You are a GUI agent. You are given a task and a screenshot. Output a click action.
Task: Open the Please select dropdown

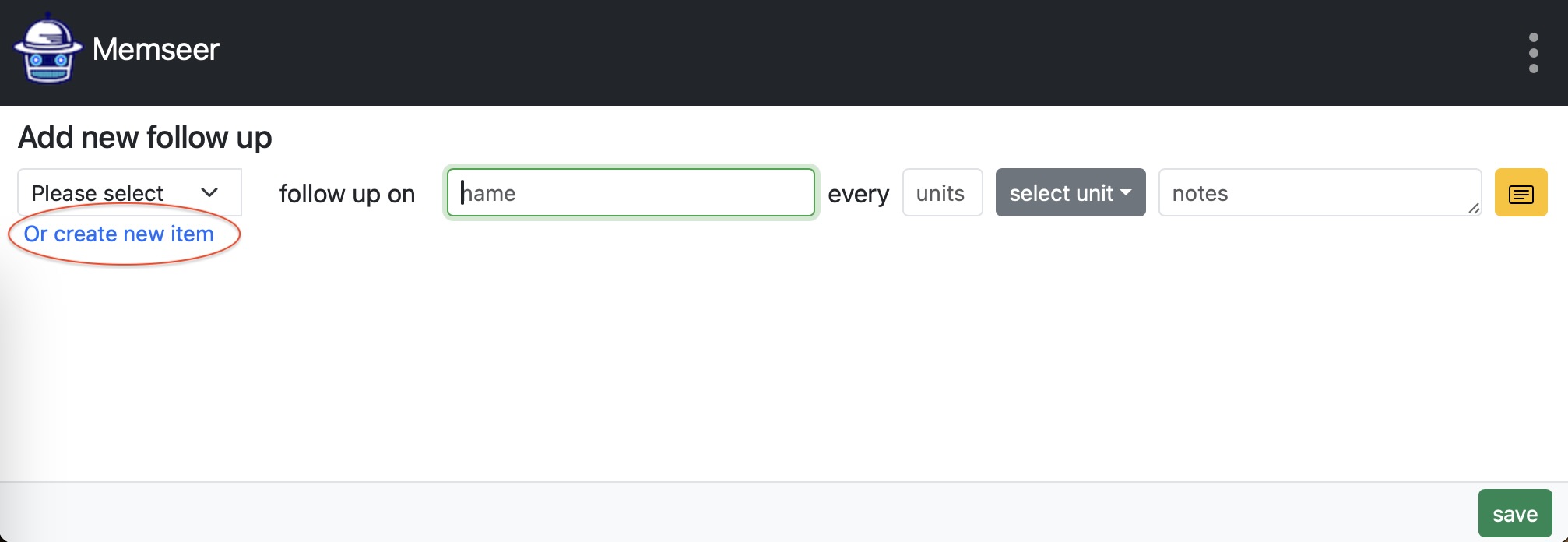[x=129, y=192]
